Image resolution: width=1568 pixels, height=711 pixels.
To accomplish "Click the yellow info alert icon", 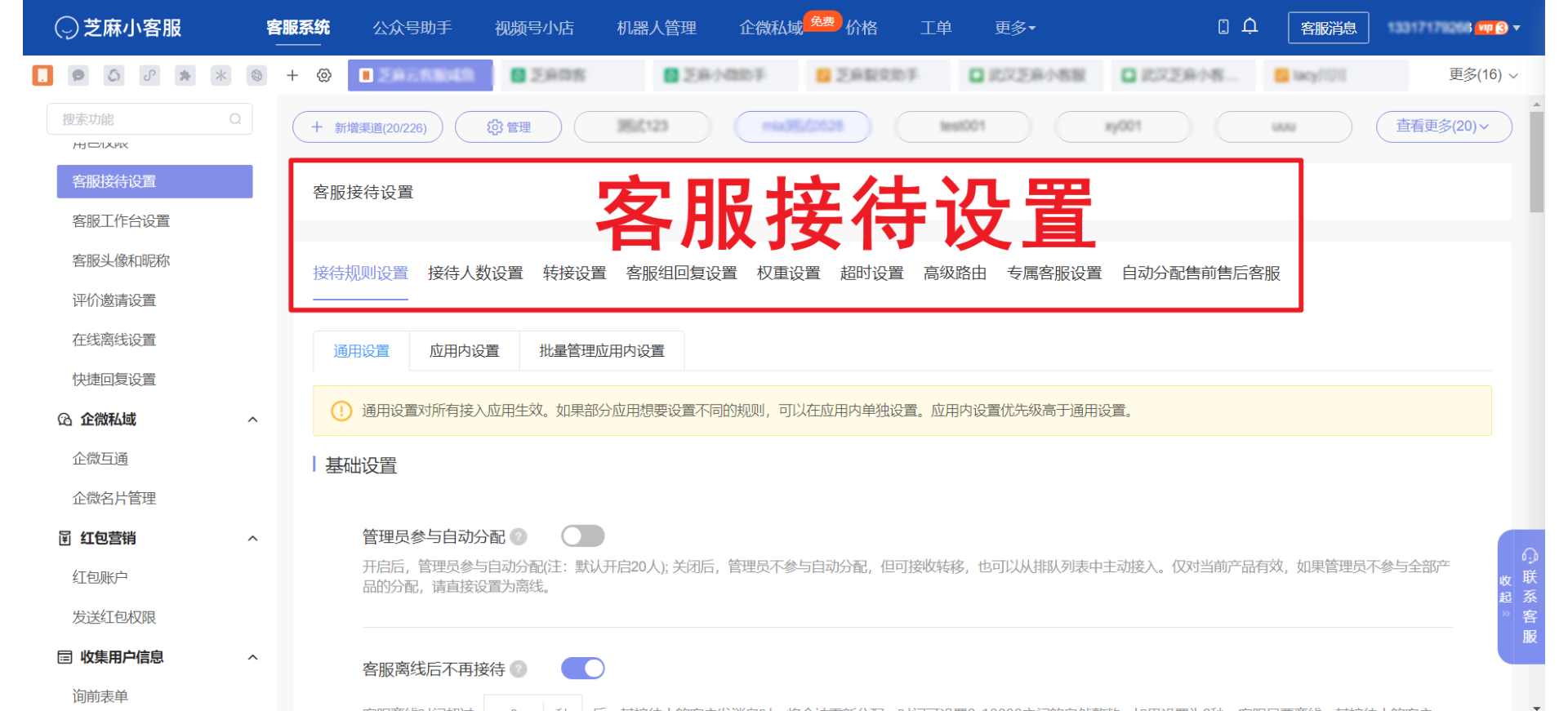I will click(x=341, y=411).
